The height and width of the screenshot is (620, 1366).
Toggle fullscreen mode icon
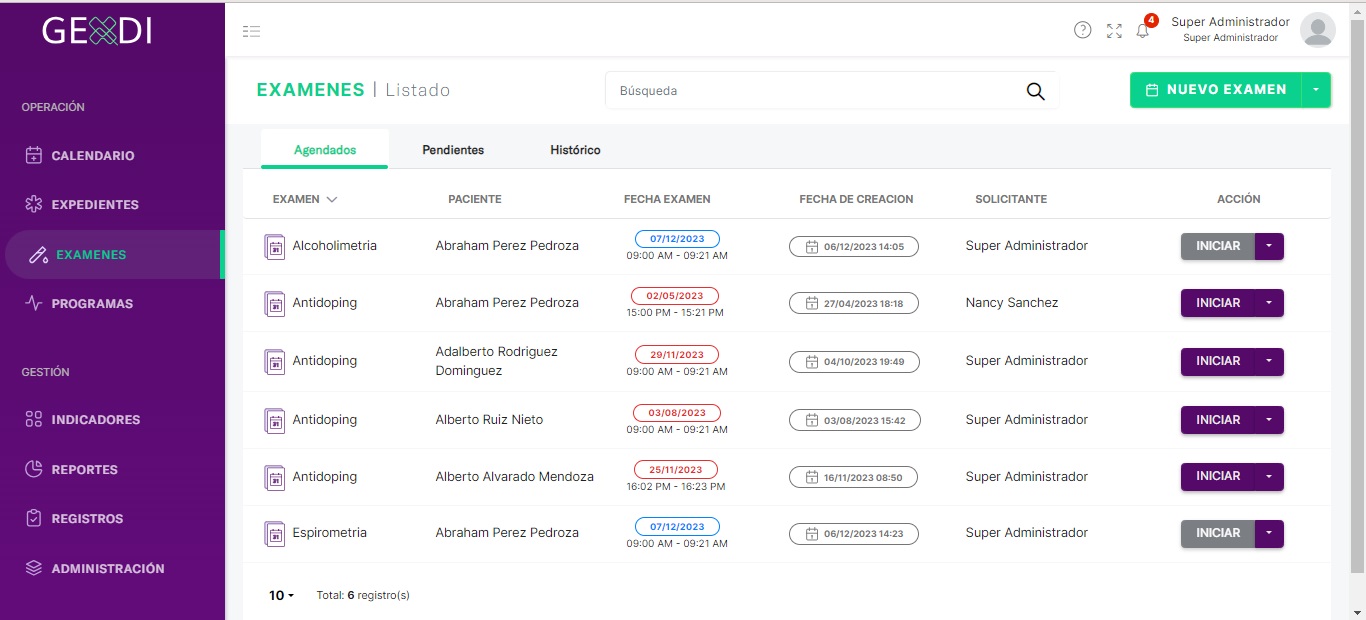click(1114, 31)
